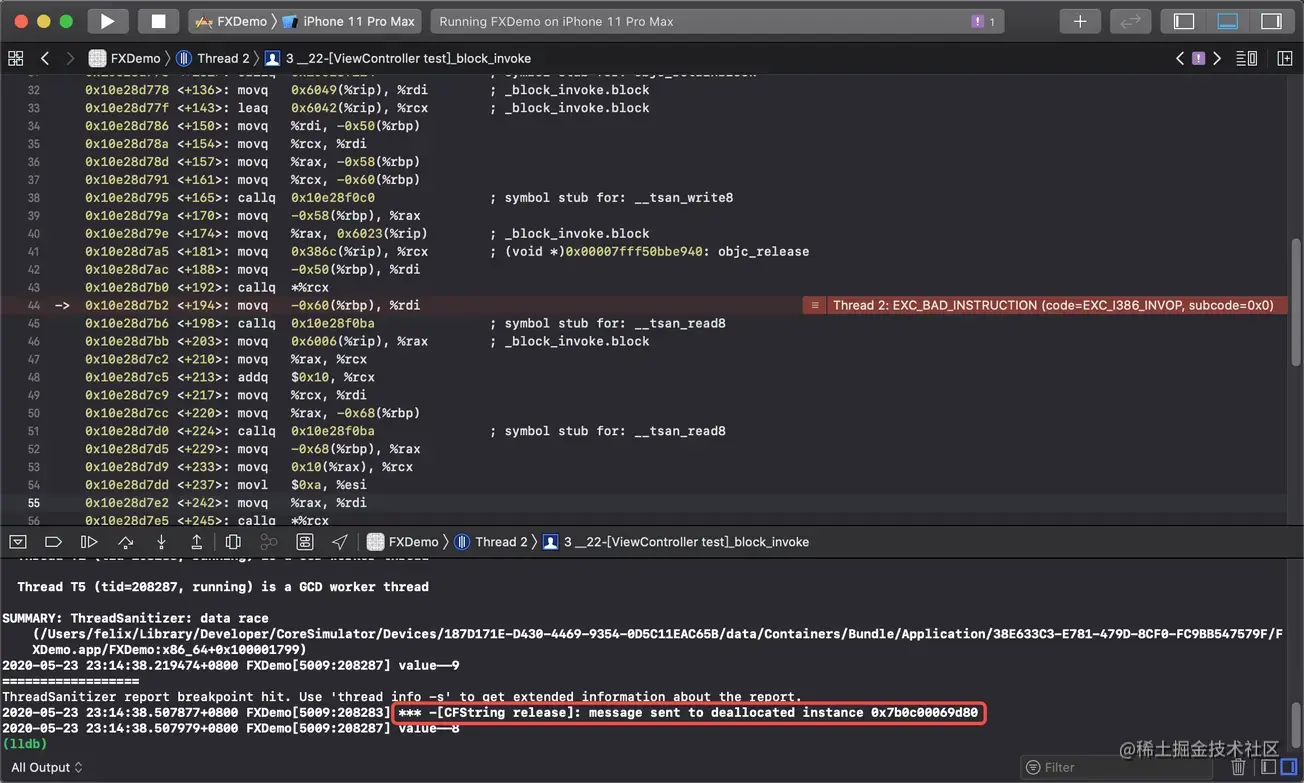Click address 0x10e28d7d0 on line 51
Screen dimensions: 1304x783
127,431
